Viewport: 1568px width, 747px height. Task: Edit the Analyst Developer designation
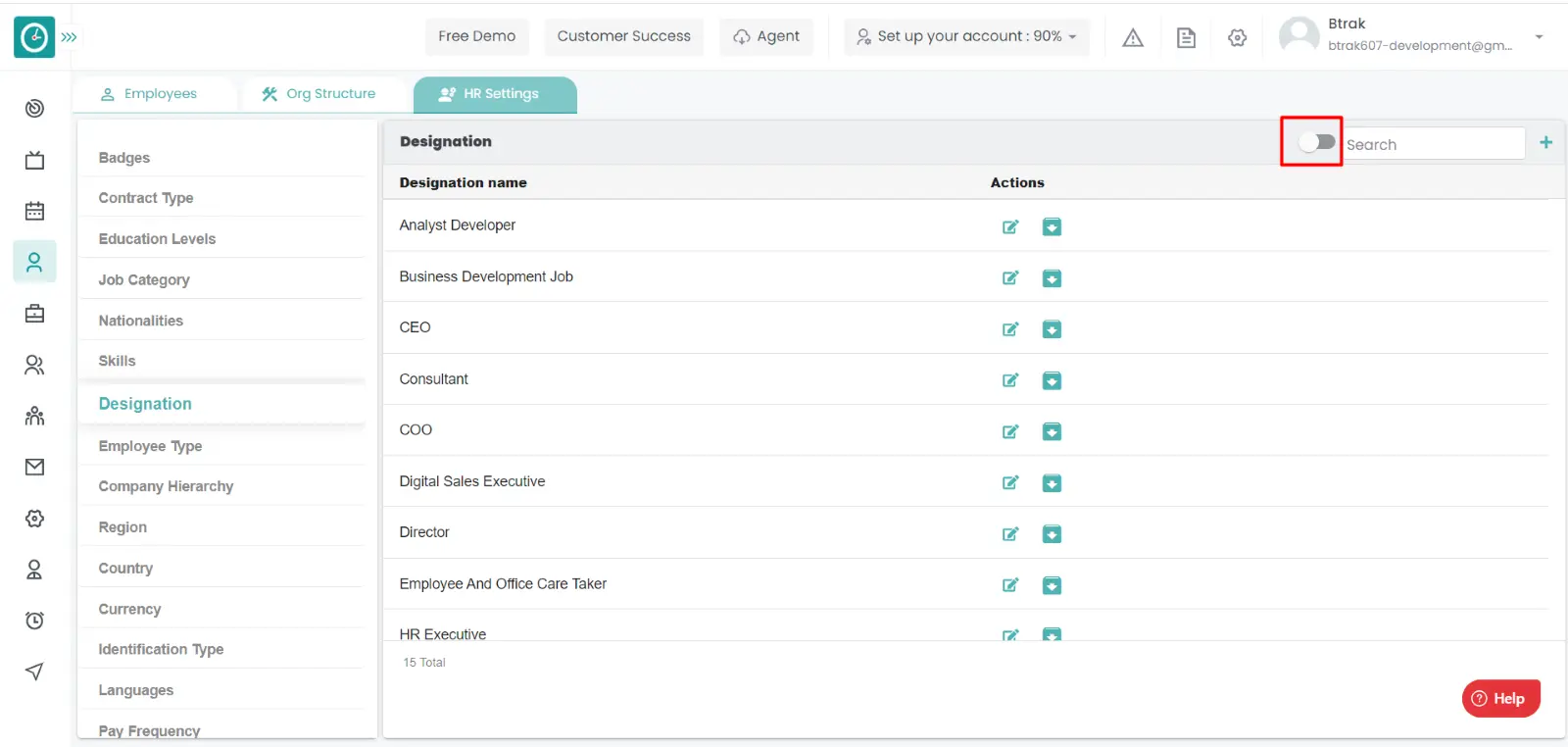pyautogui.click(x=1010, y=226)
